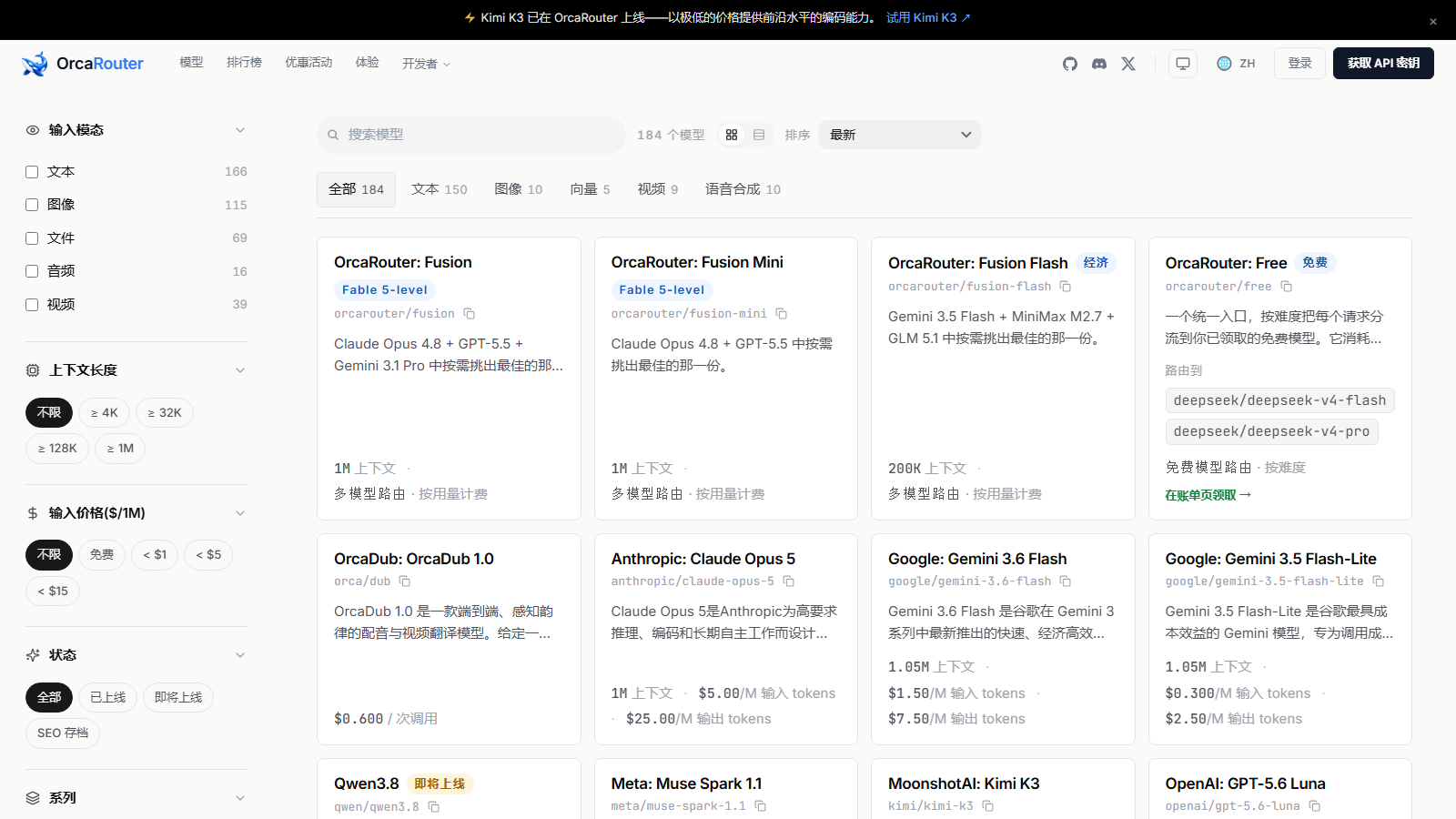1456x819 pixels.
Task: Check the 文件 input modality checkbox
Action: [x=32, y=238]
